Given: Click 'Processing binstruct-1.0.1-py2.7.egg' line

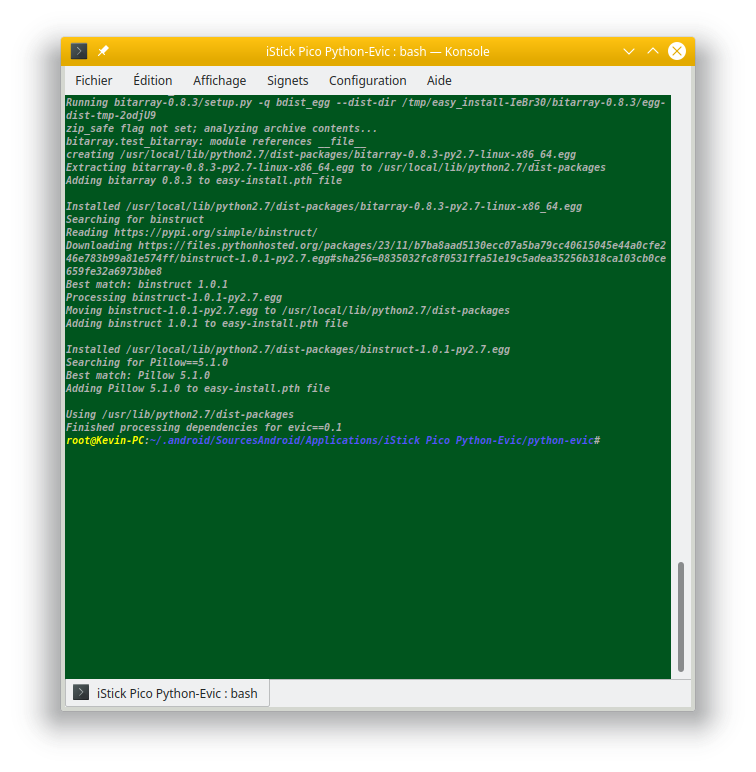Looking at the screenshot, I should point(174,297).
